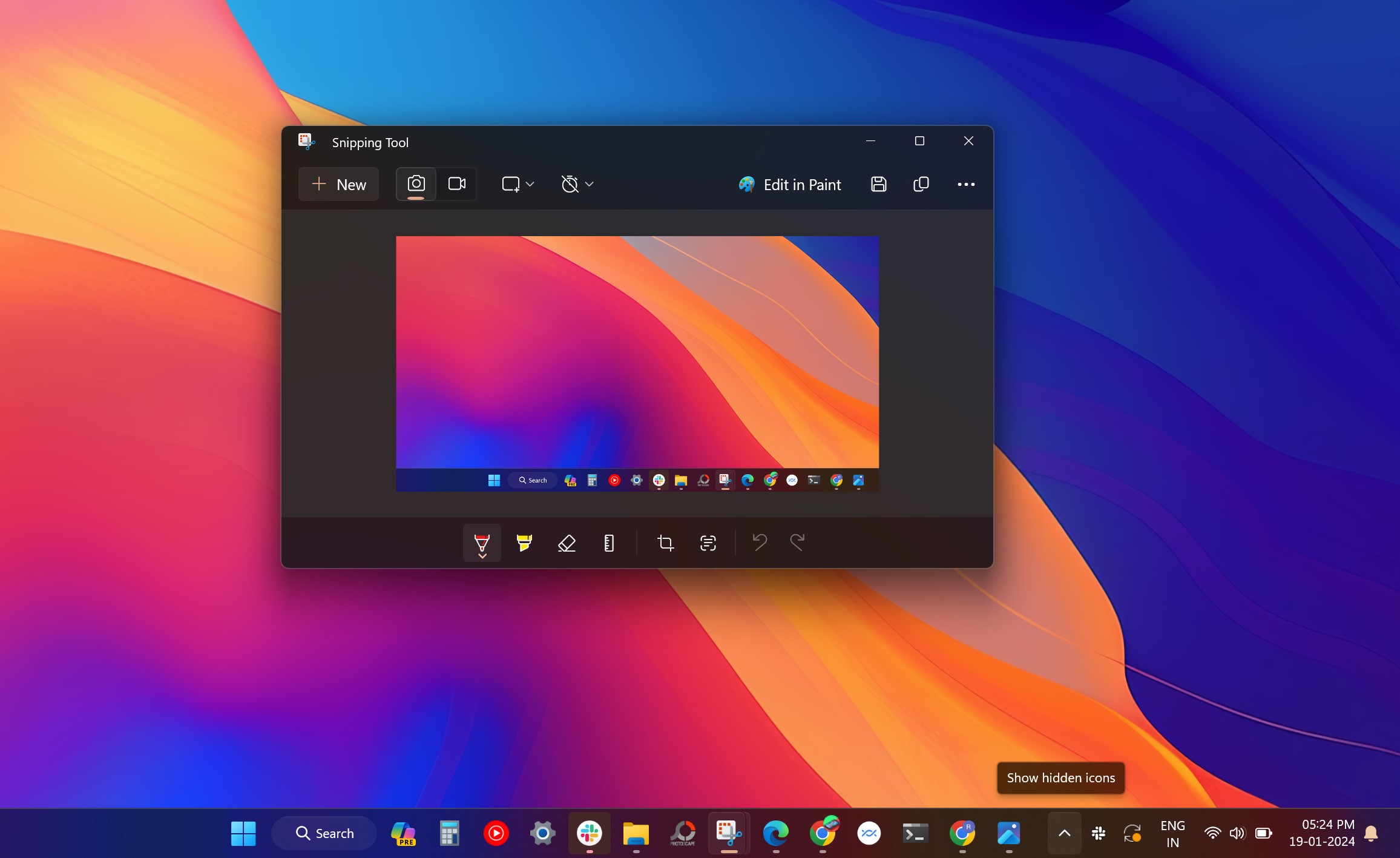The image size is (1400, 858).
Task: Click the Text actions icon
Action: pos(708,543)
